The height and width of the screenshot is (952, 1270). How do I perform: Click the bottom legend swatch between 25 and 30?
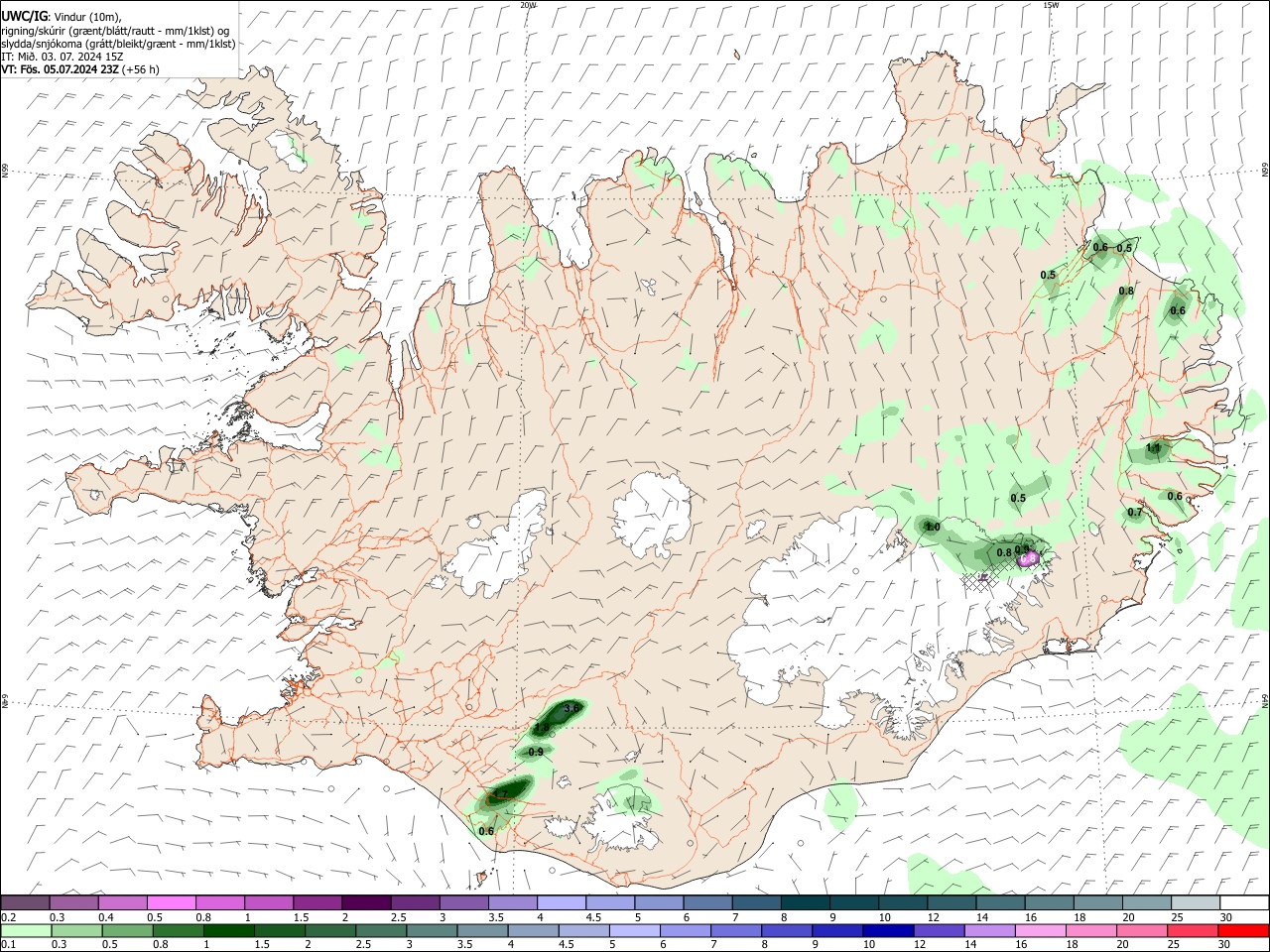pyautogui.click(x=1195, y=930)
